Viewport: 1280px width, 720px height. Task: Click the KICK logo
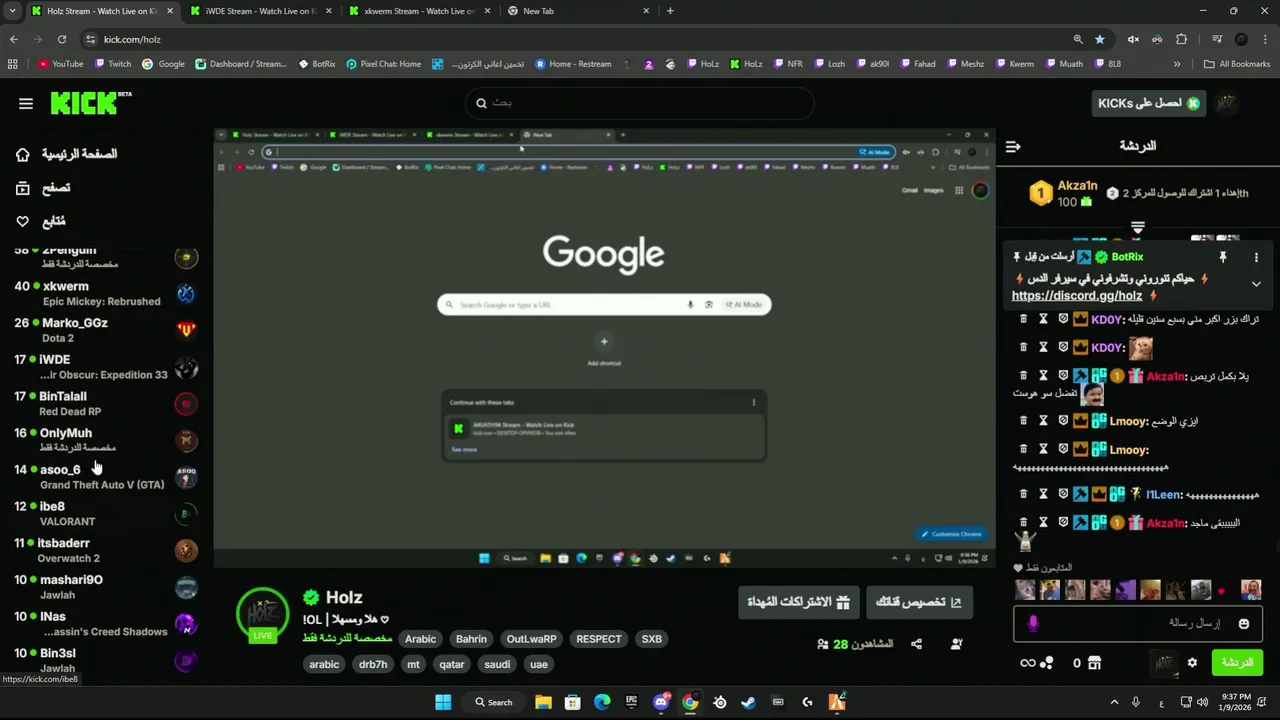pyautogui.click(x=90, y=103)
